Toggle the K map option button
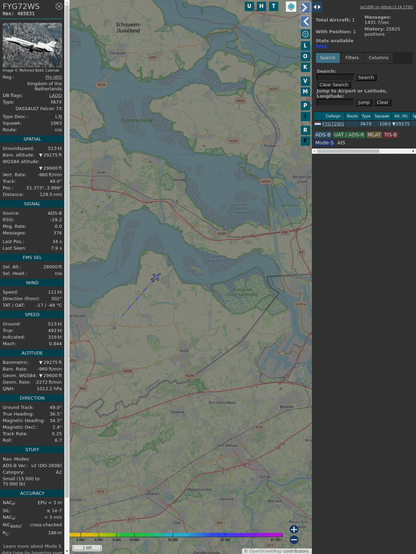The width and height of the screenshot is (416, 554). tap(305, 67)
